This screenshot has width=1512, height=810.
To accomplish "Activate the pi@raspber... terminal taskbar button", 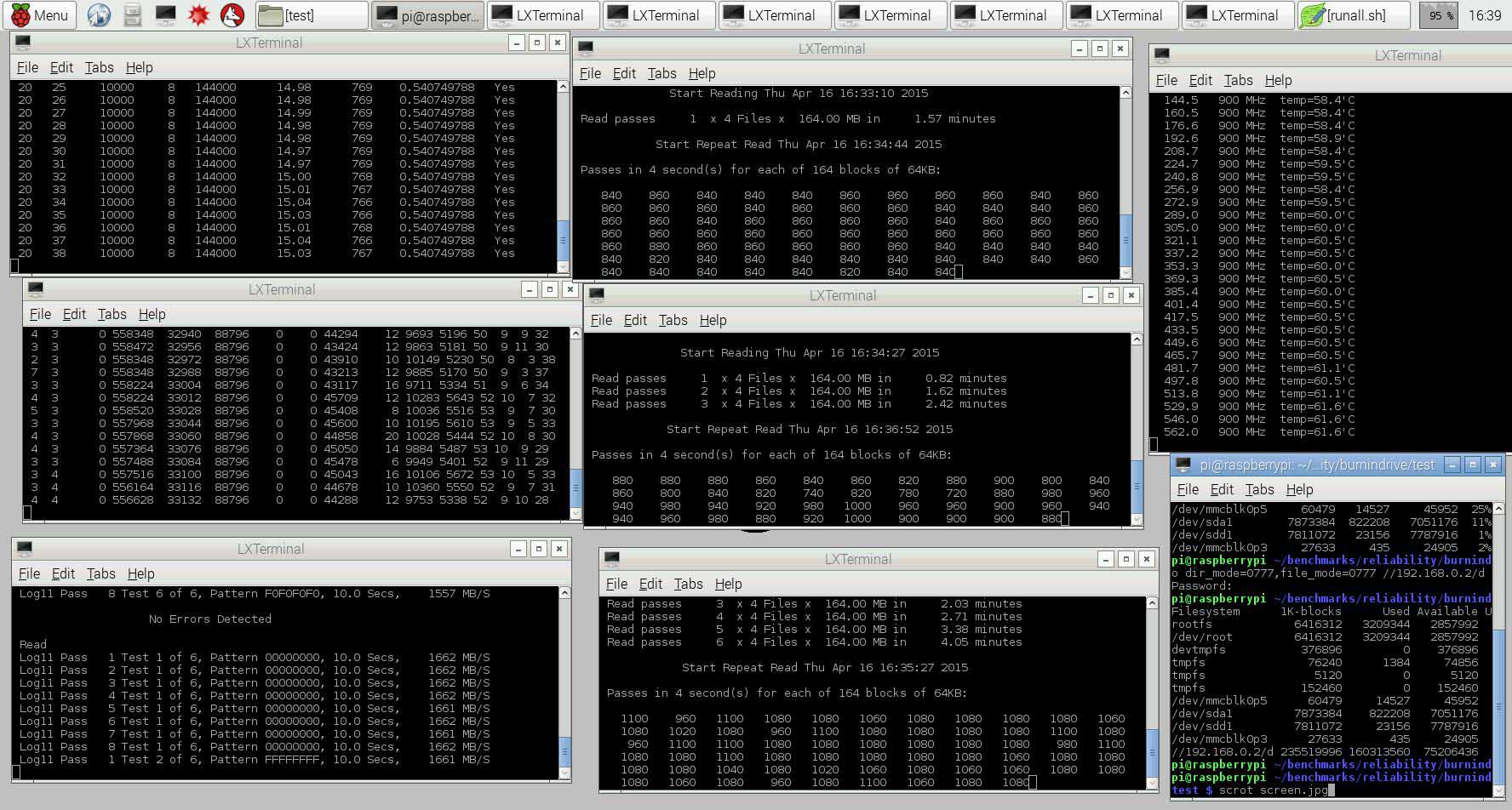I will (x=427, y=15).
